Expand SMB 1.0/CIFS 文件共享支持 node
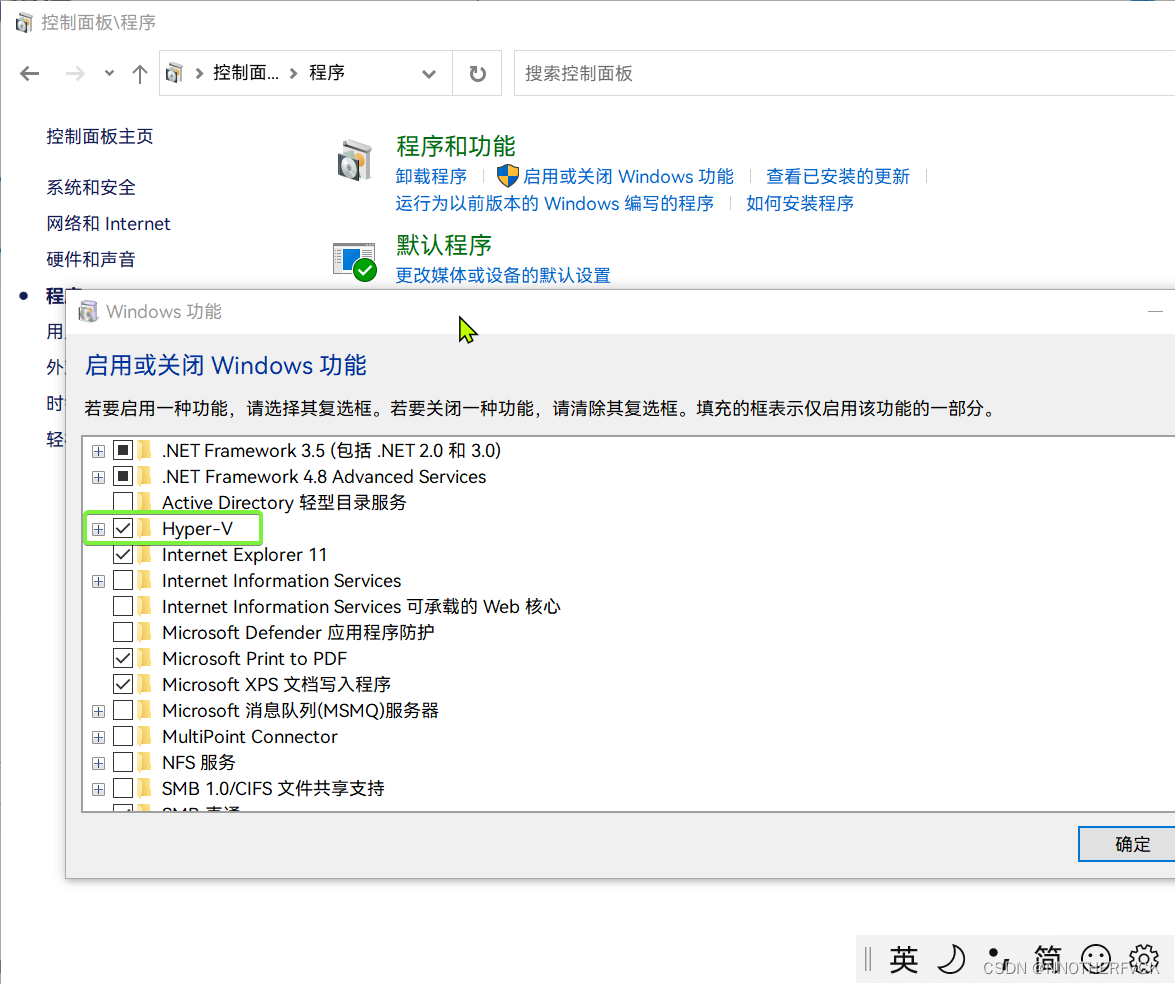 click(x=98, y=789)
